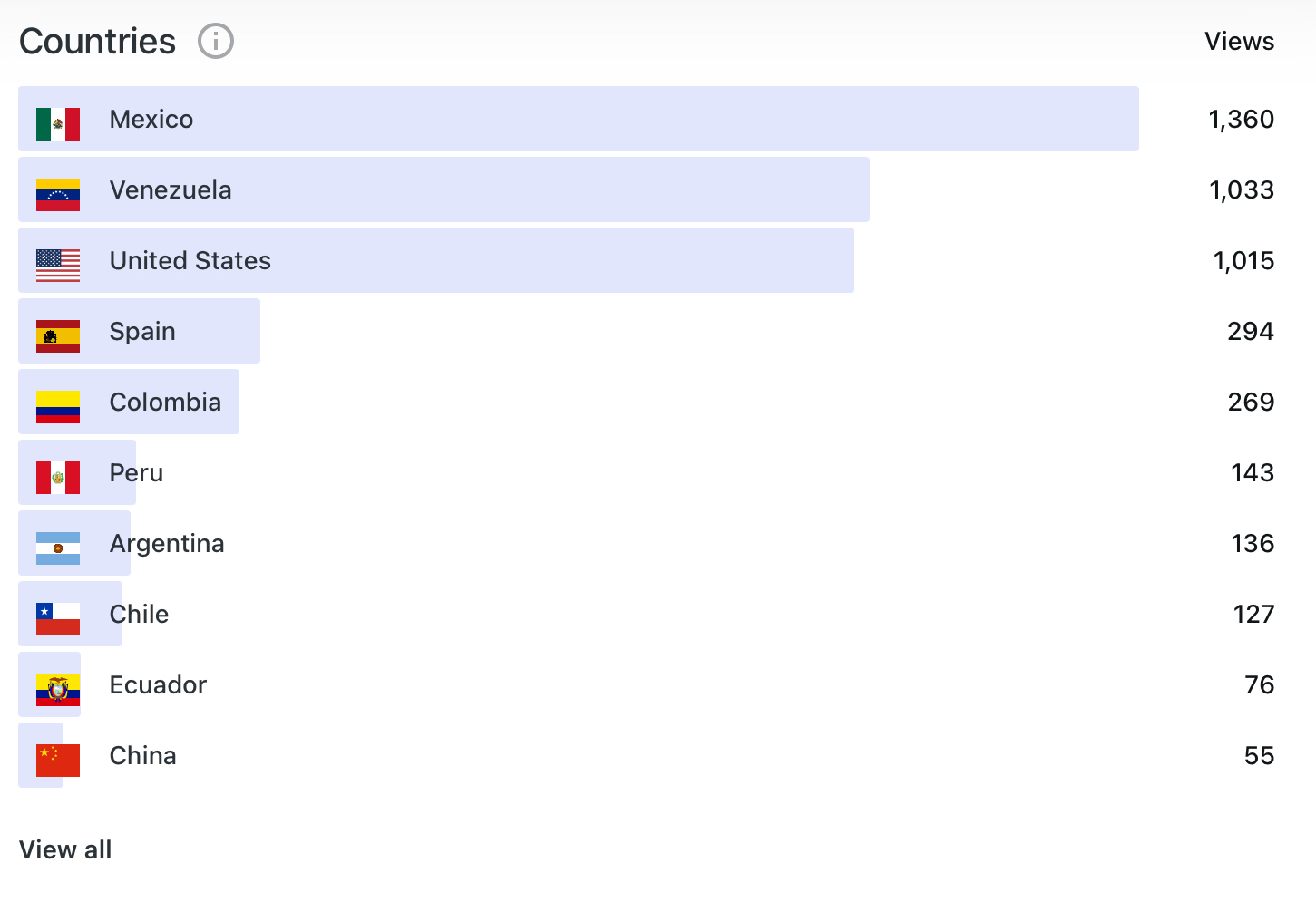
Task: Click the United States flag icon
Action: point(58,266)
